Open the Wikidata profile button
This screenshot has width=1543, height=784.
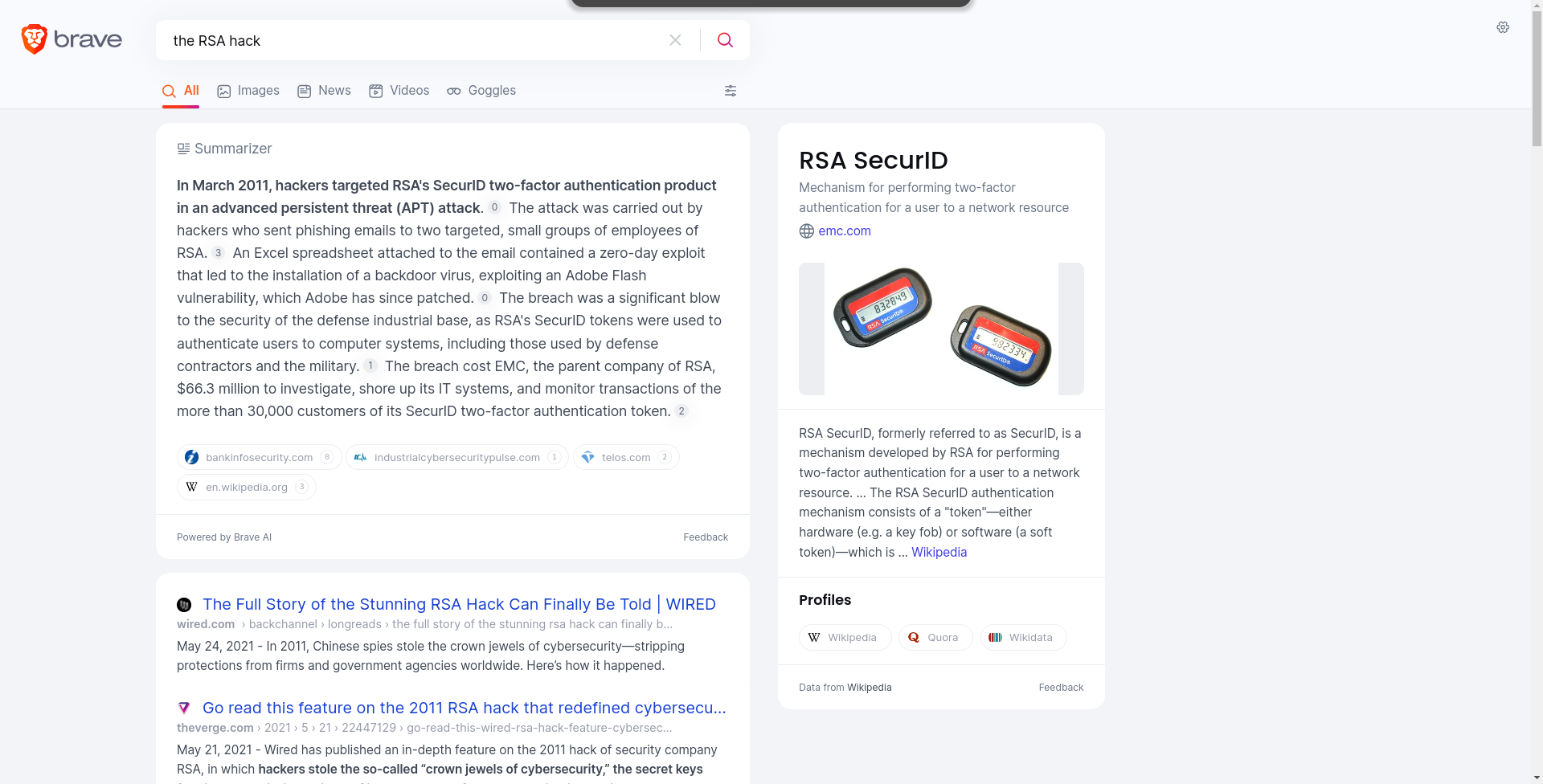click(1022, 638)
